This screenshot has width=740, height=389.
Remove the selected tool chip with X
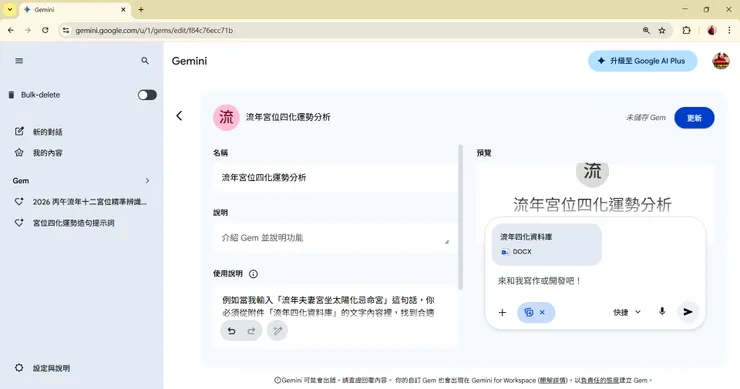[x=542, y=313]
